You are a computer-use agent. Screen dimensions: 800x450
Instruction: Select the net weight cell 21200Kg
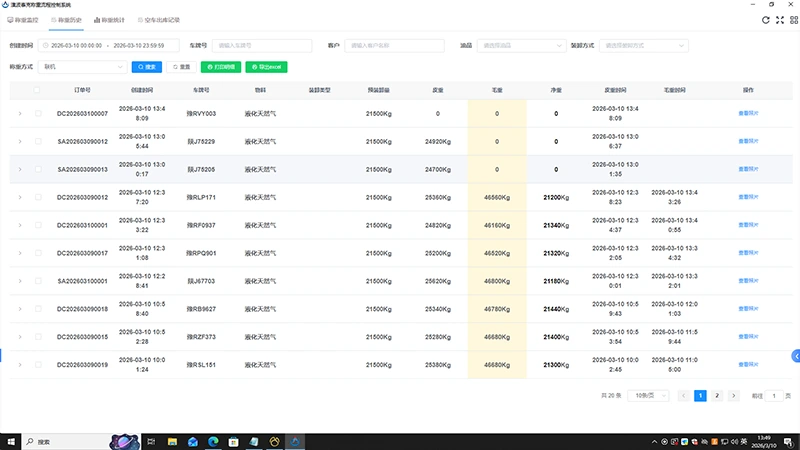pyautogui.click(x=556, y=197)
